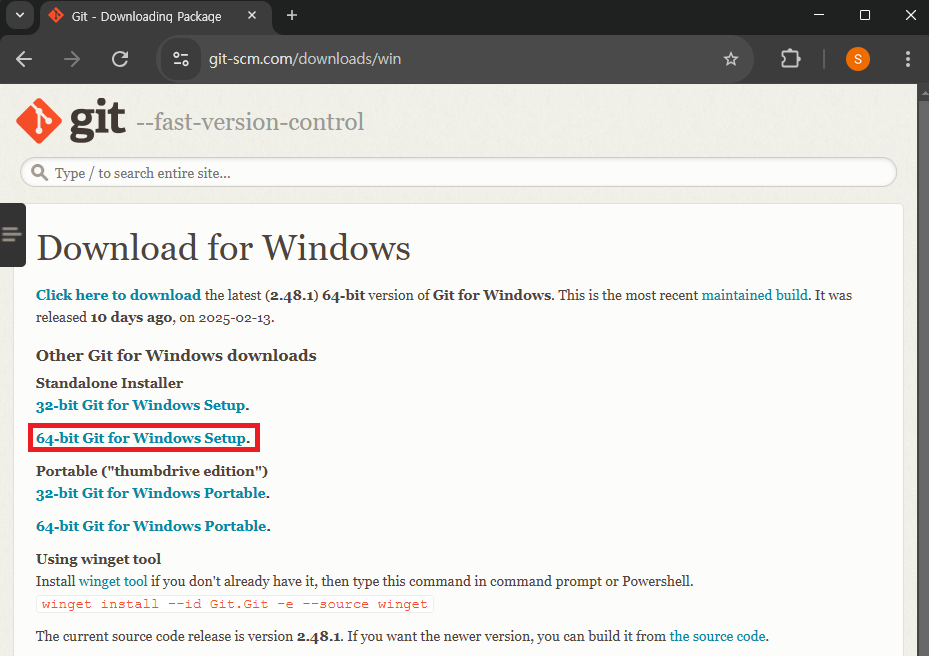929x656 pixels.
Task: Download 64-bit Git for Windows Portable
Action: coord(151,526)
